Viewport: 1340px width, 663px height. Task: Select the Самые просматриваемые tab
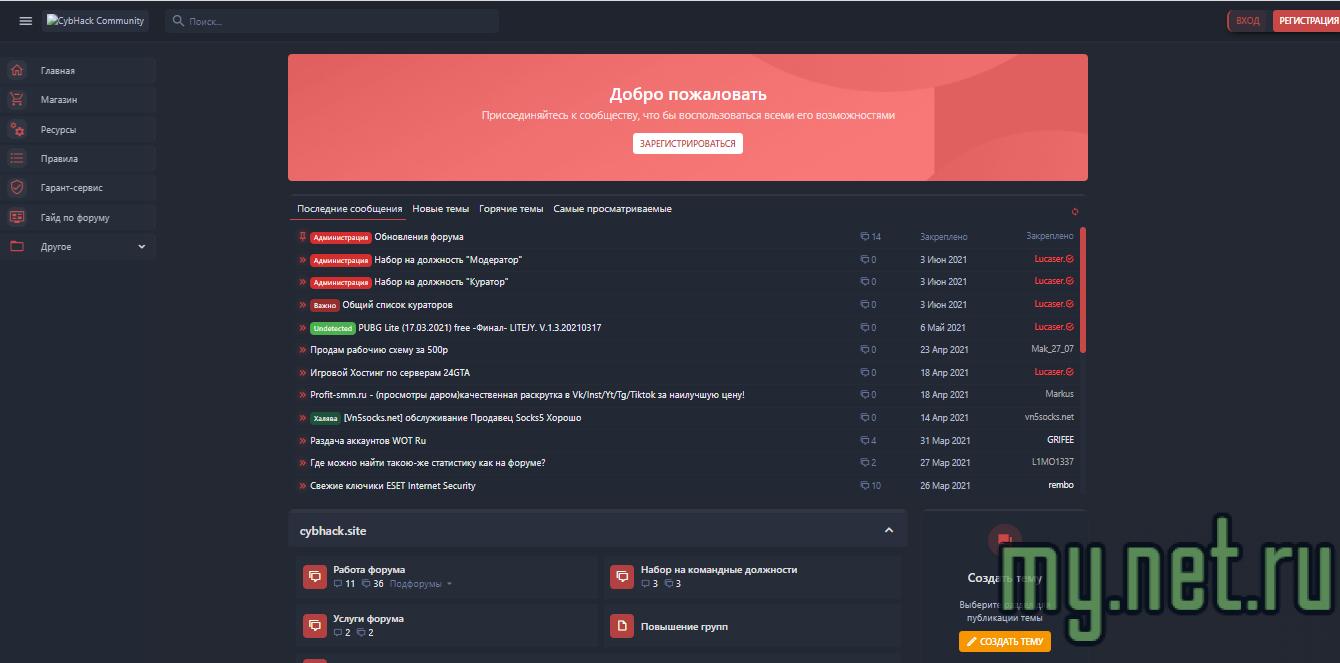(612, 209)
